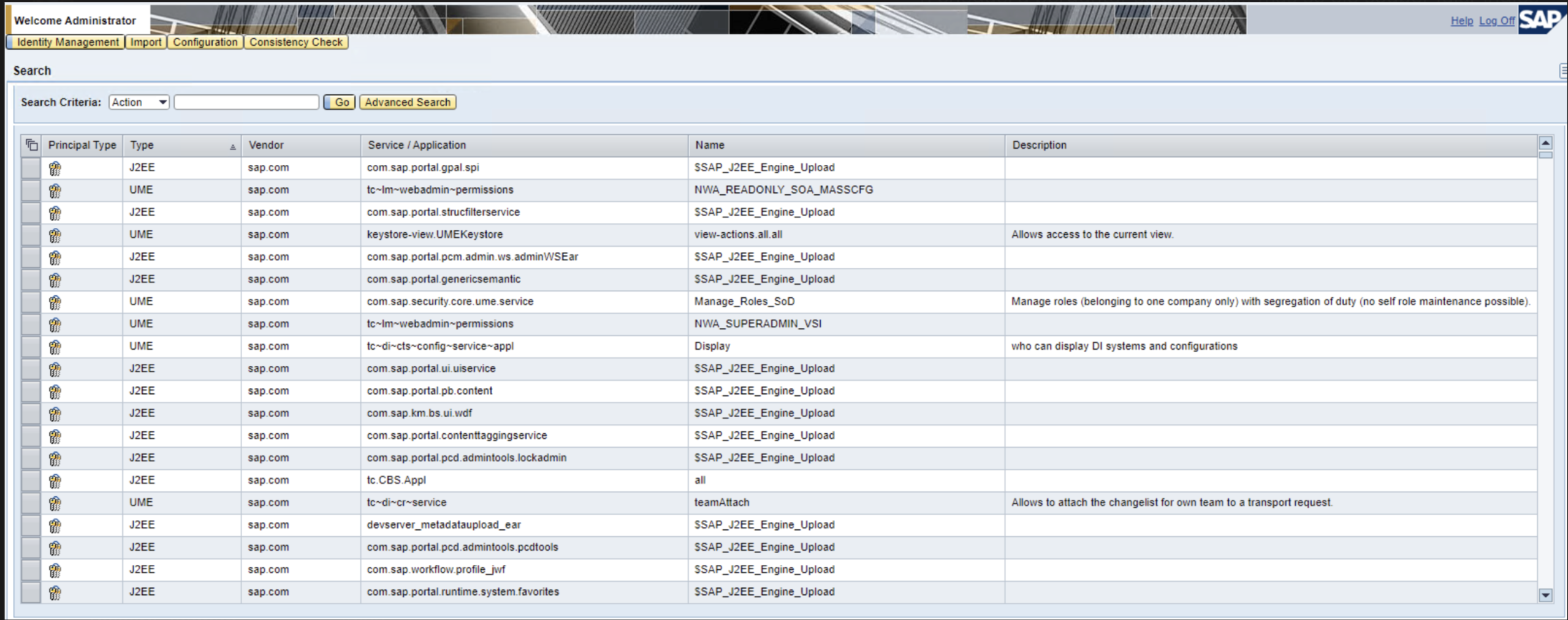Click principal icon for adminWSEar row
1568x620 pixels.
tap(55, 258)
